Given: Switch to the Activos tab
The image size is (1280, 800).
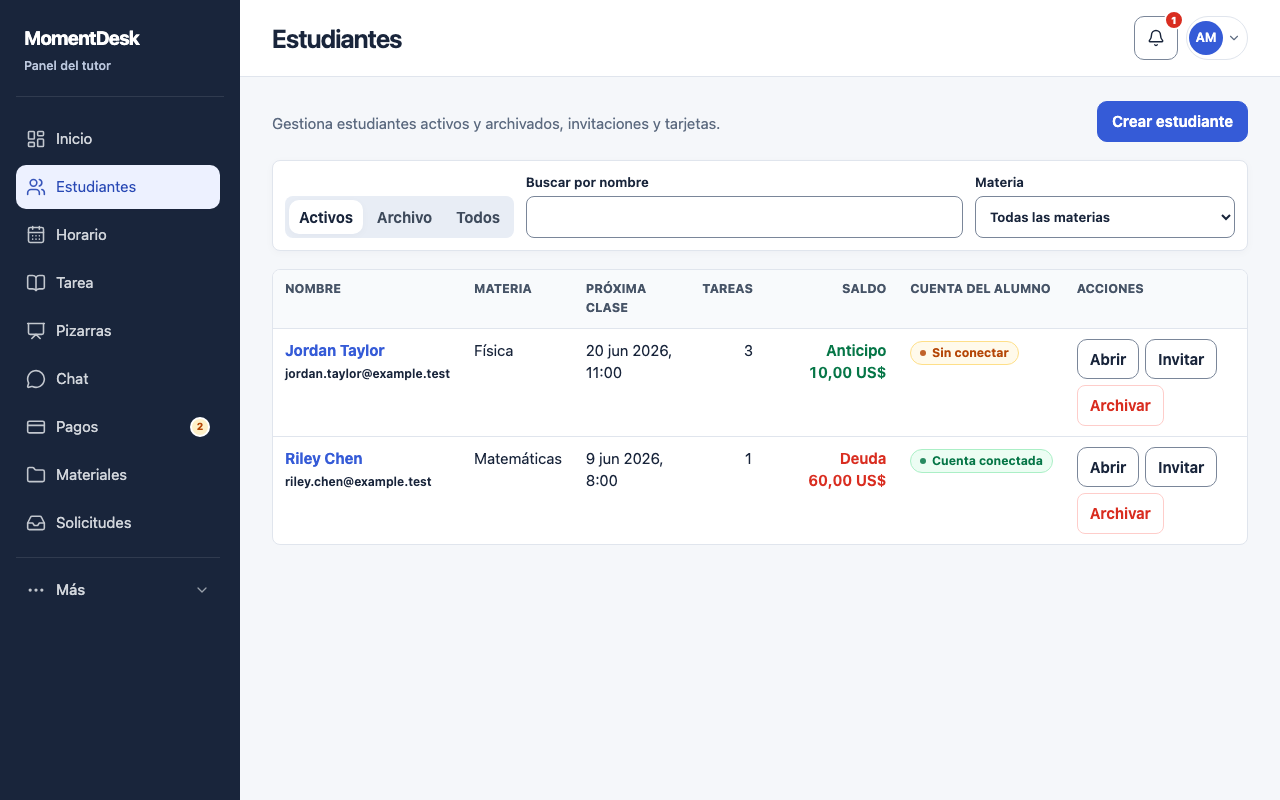Looking at the screenshot, I should tap(326, 217).
